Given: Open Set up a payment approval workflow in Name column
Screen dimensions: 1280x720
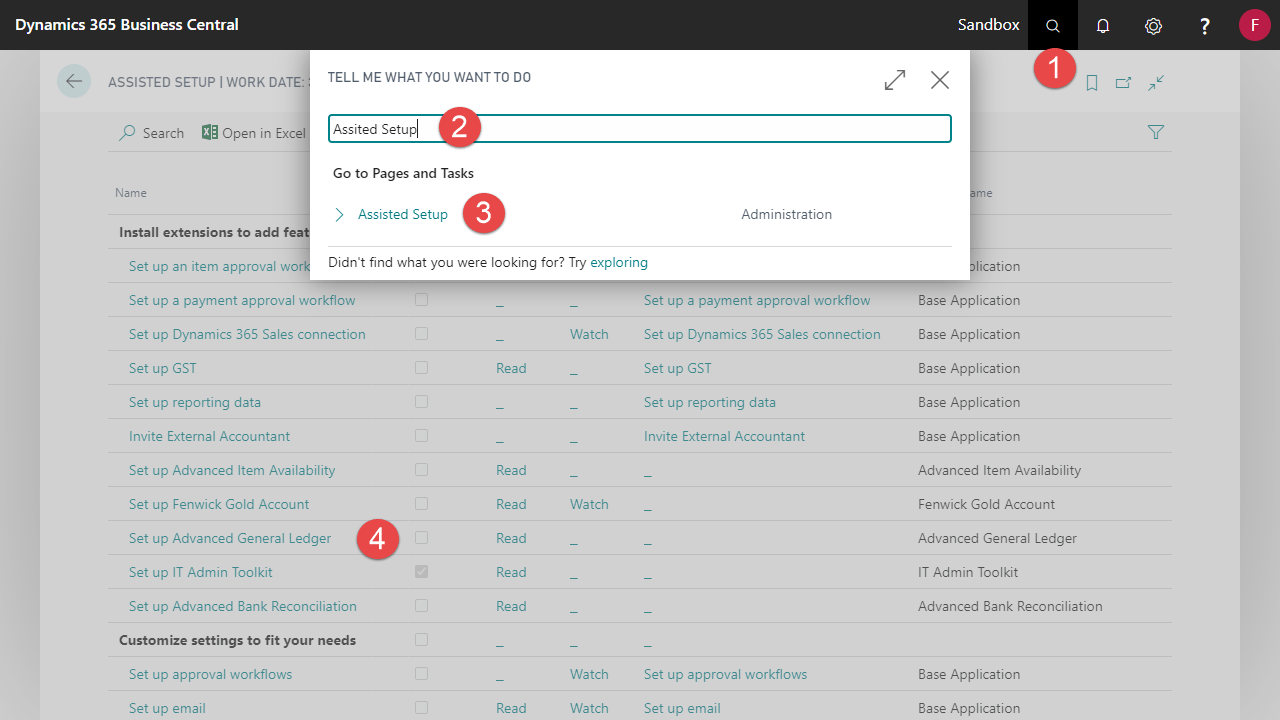Looking at the screenshot, I should (x=242, y=300).
